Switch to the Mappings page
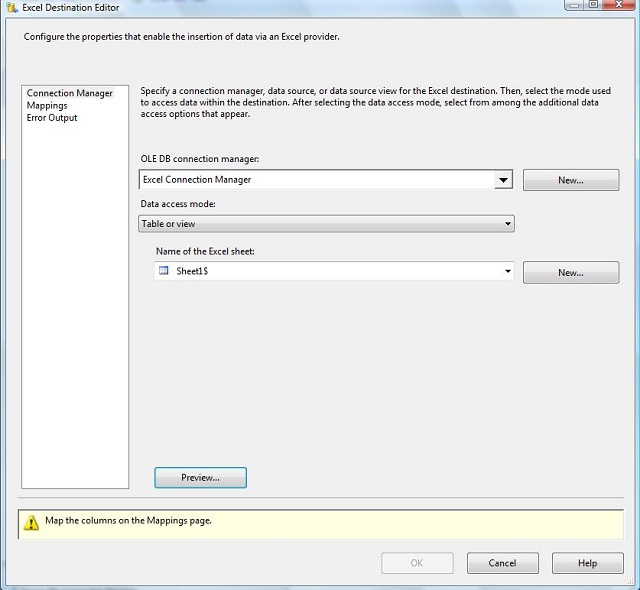This screenshot has width=640, height=590. [x=47, y=105]
